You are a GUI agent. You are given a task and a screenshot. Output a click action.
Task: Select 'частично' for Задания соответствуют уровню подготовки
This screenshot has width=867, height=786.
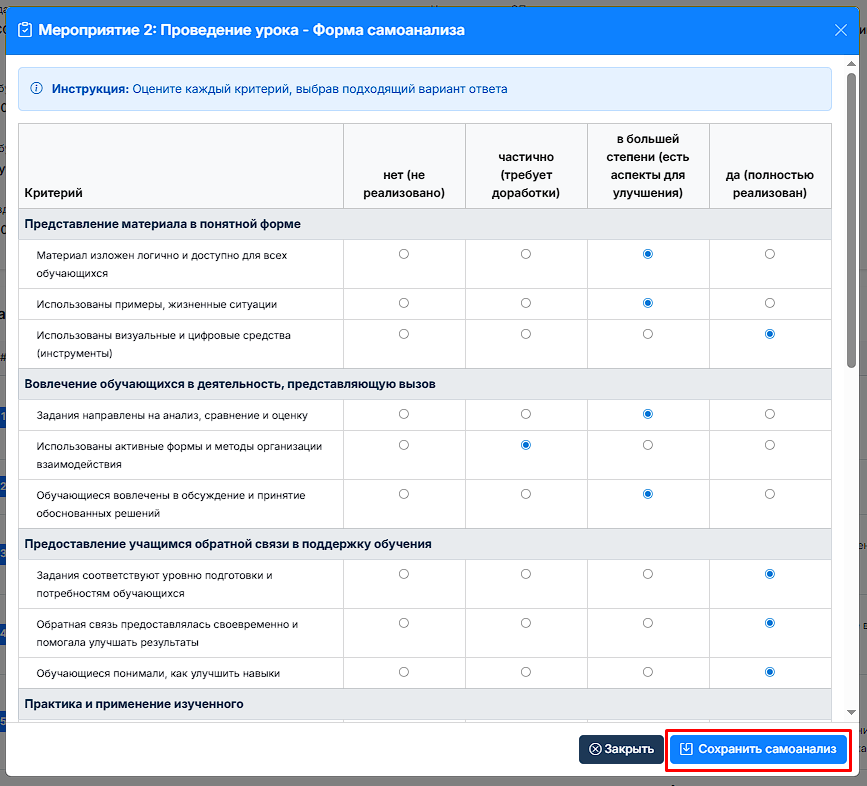pyautogui.click(x=526, y=574)
